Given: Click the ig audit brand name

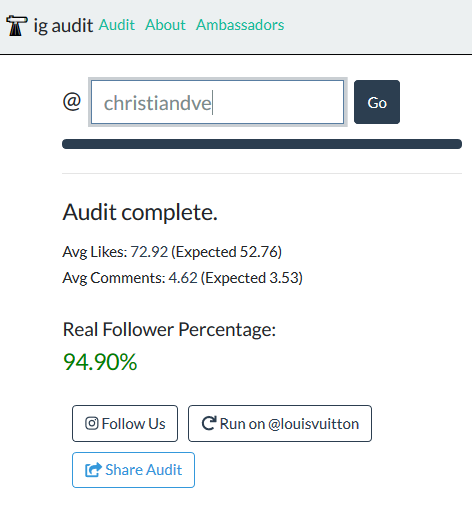Looking at the screenshot, I should tap(63, 26).
